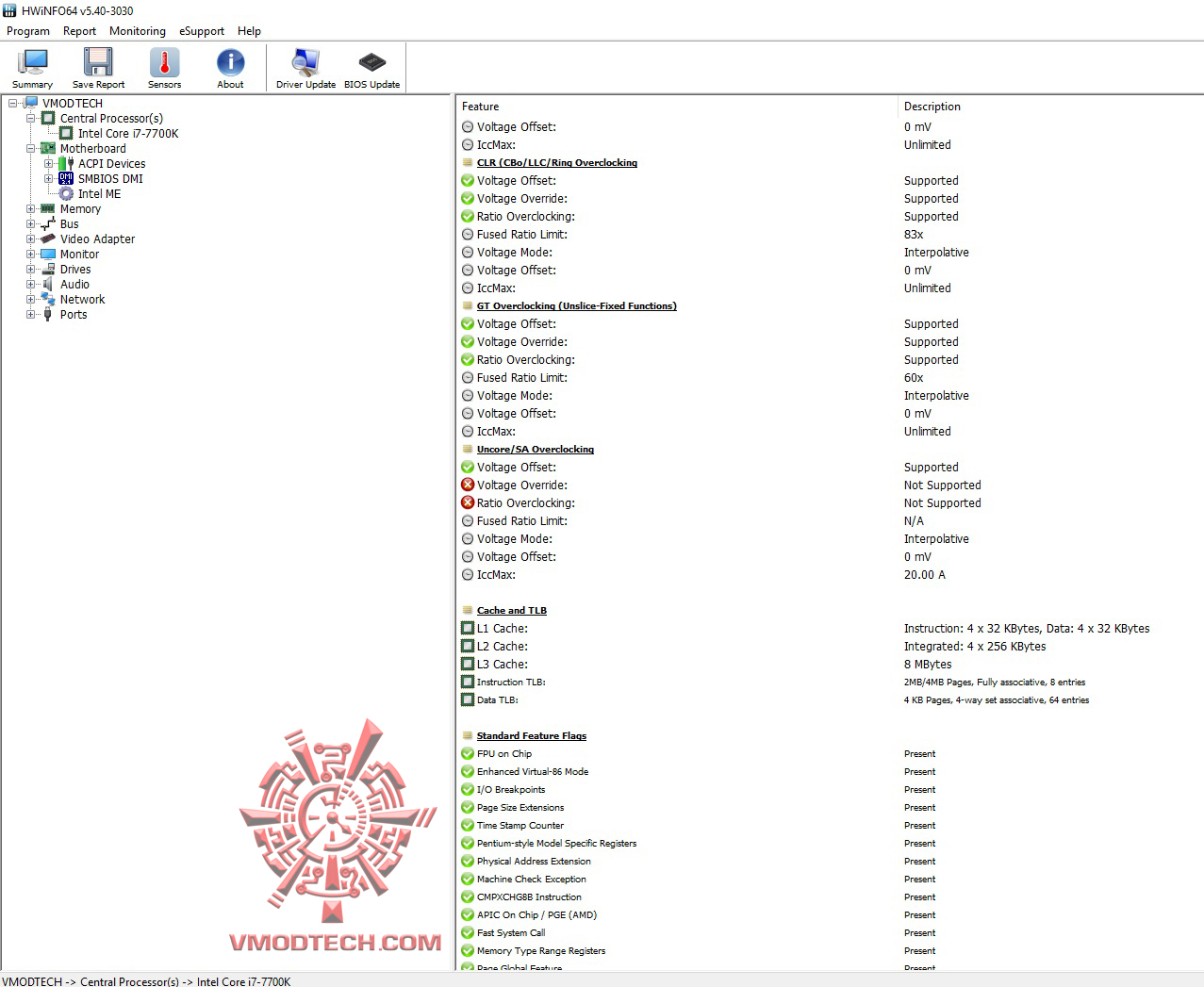The width and height of the screenshot is (1204, 987).
Task: Select the Network tree item
Action: tap(83, 300)
